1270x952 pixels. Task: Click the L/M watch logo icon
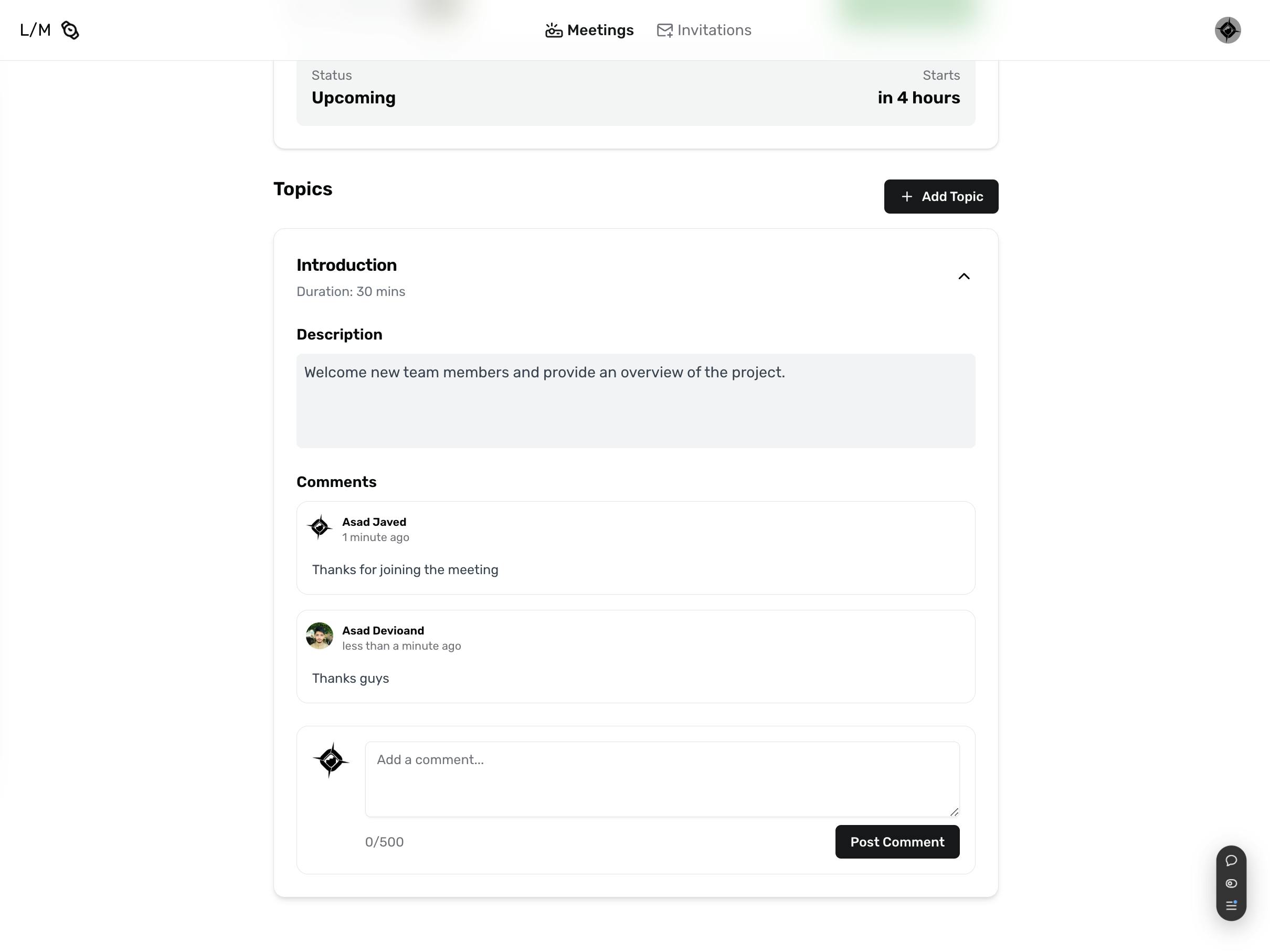(x=70, y=30)
